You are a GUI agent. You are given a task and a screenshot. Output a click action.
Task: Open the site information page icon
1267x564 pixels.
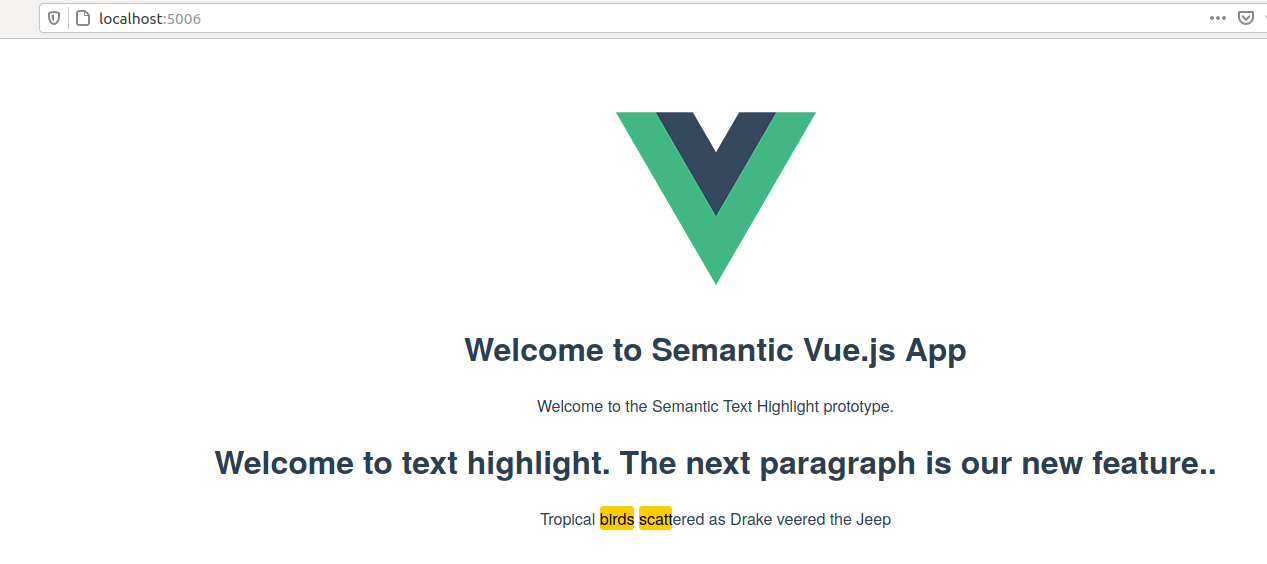coord(82,18)
